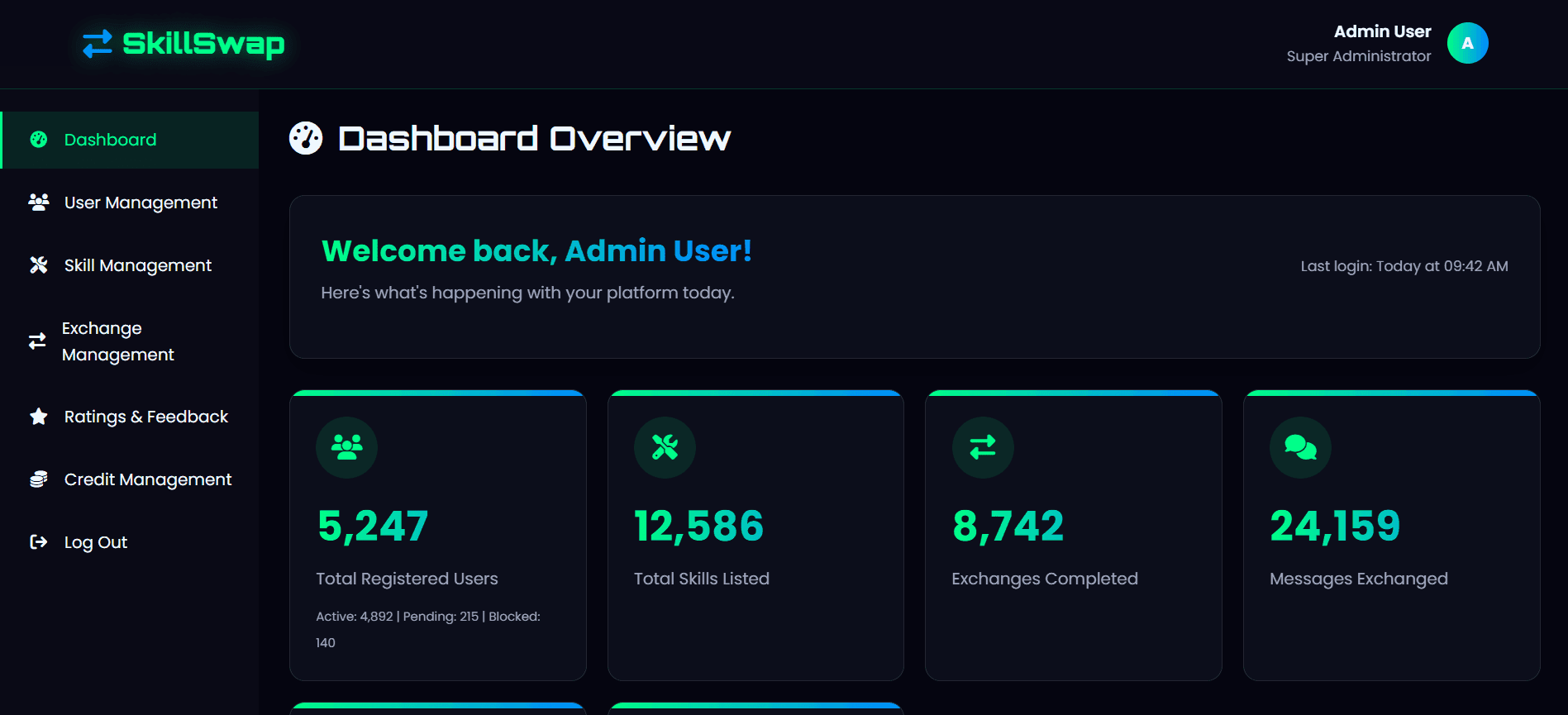Click the Welcome back, Admin User! heading
This screenshot has width=1568, height=715.
536,250
